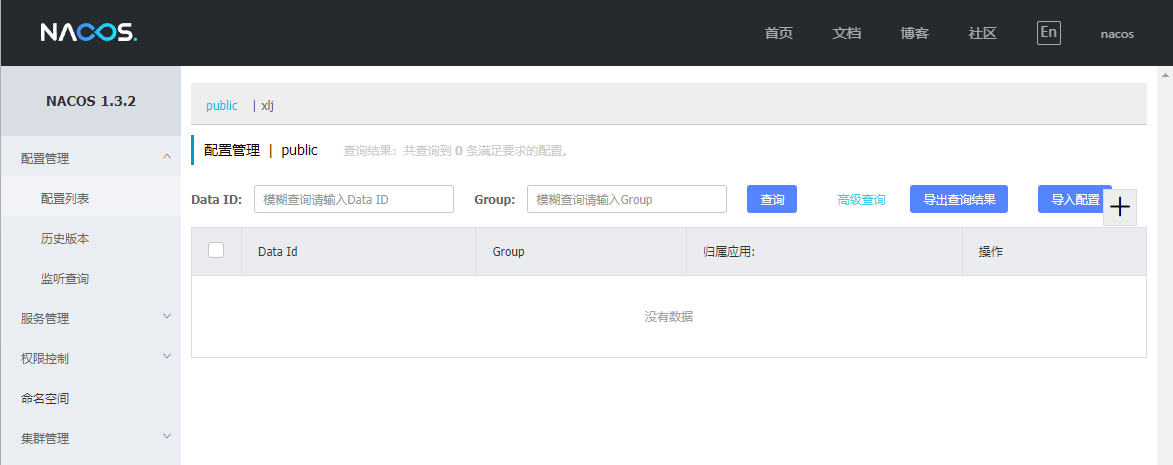Open the nacos user menu
1173x465 pixels.
pos(1117,34)
